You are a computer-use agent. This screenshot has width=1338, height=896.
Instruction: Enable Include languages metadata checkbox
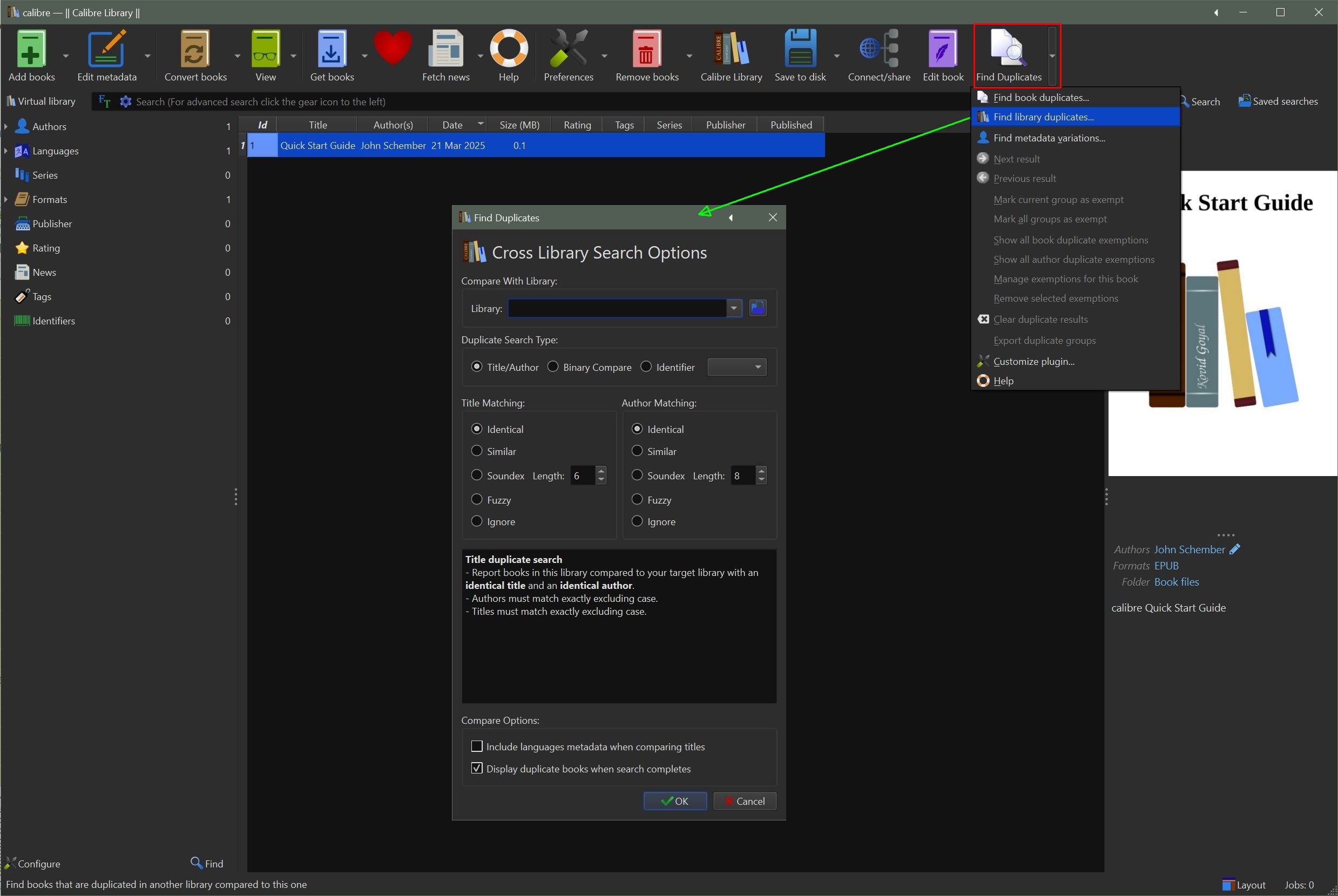coord(587,746)
